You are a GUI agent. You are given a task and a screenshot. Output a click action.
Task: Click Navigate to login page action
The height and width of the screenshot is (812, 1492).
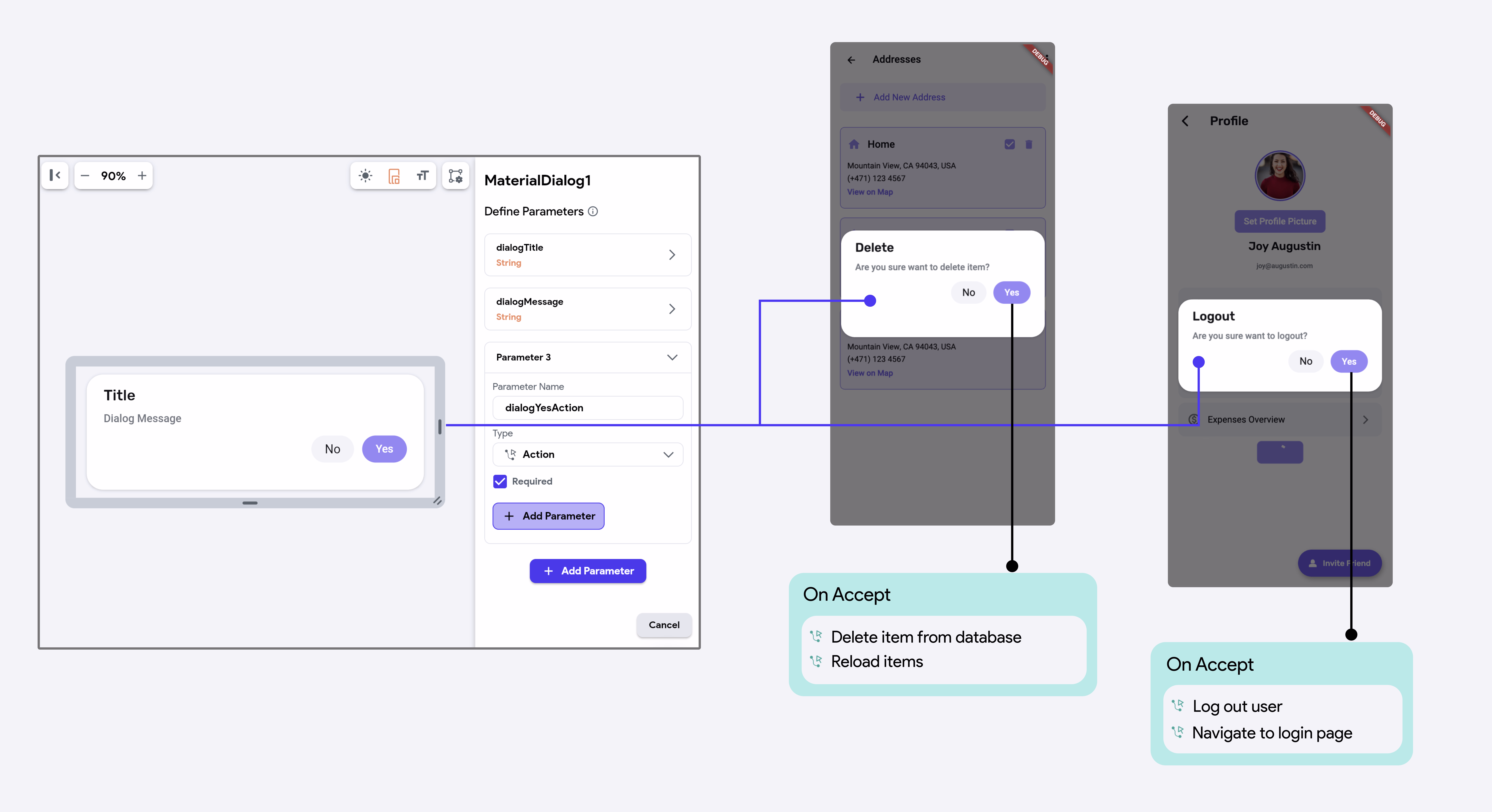(1272, 733)
